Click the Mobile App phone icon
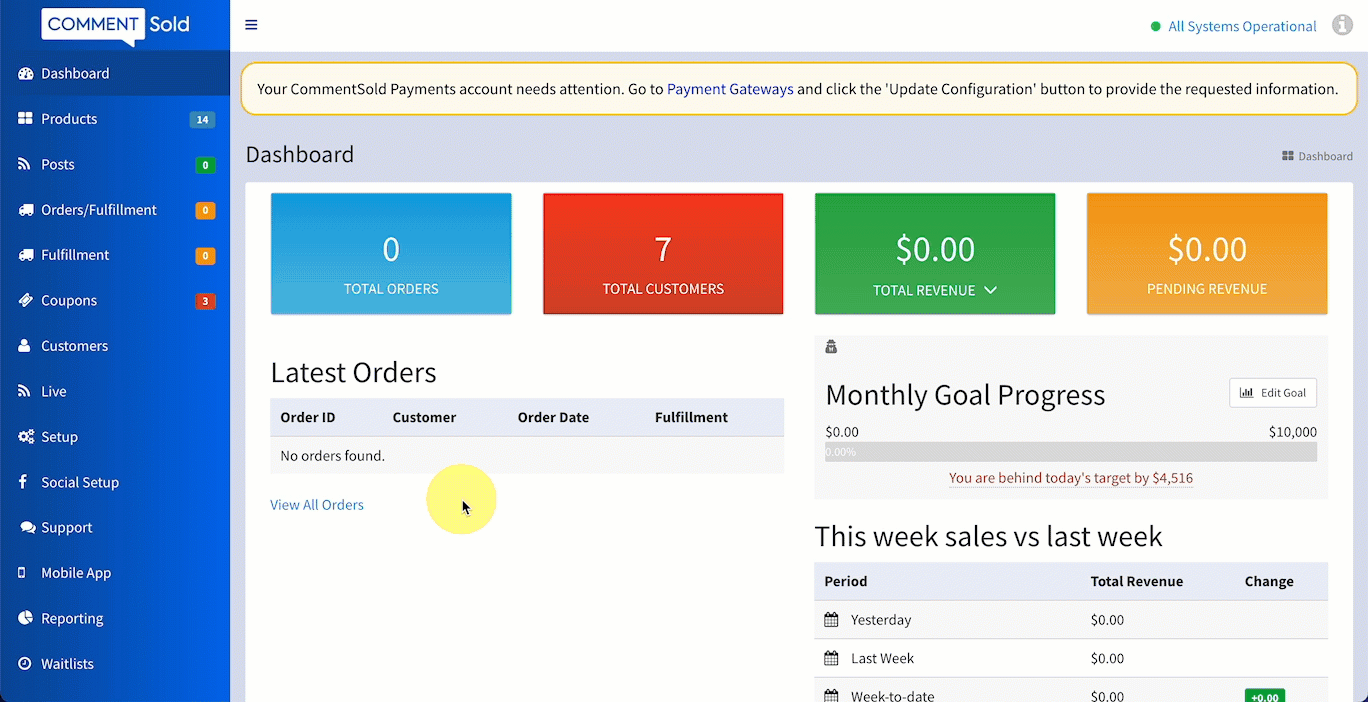 coord(22,573)
